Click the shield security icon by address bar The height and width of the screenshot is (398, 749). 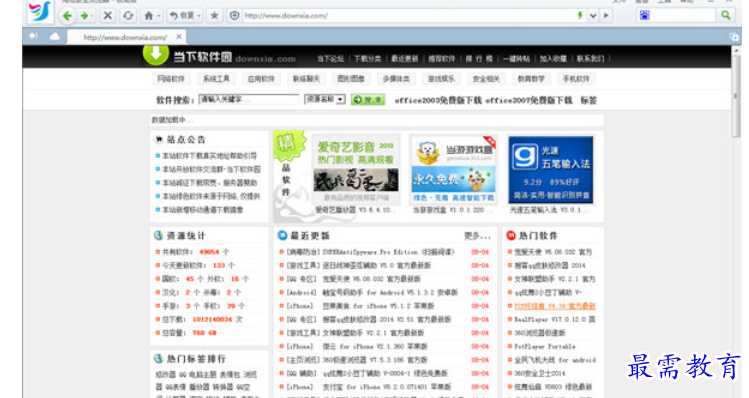point(235,16)
